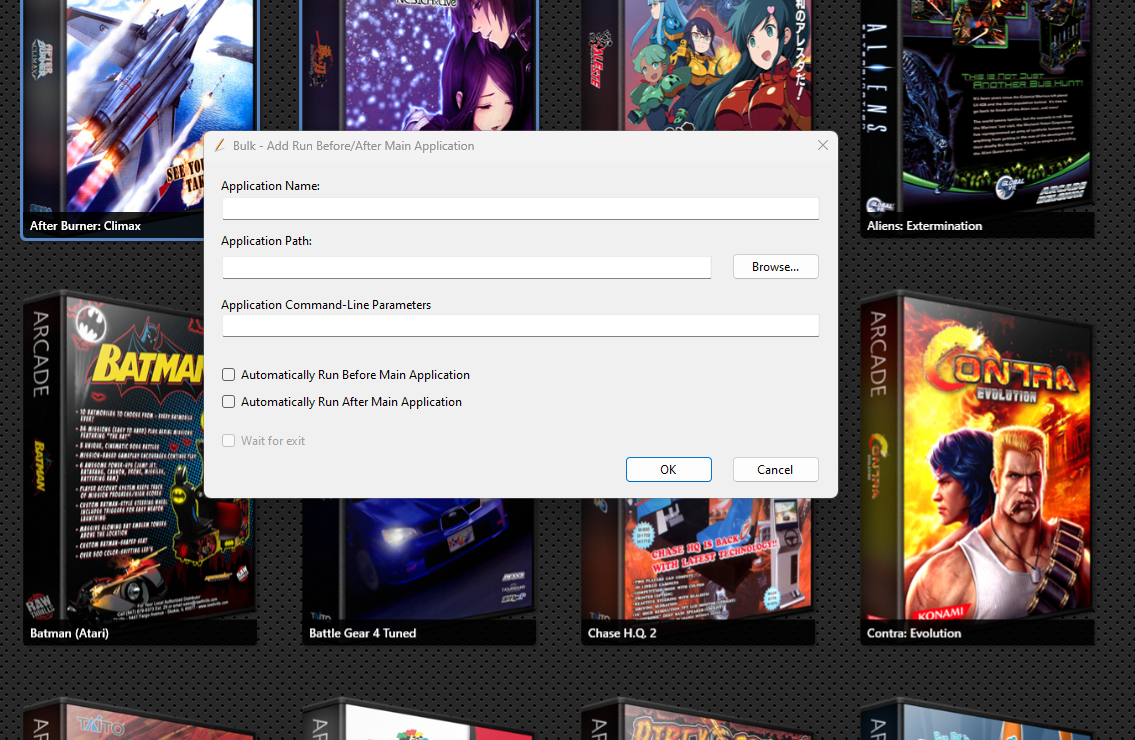Image resolution: width=1135 pixels, height=740 pixels.
Task: Confirm the dialog with OK
Action: 668,469
